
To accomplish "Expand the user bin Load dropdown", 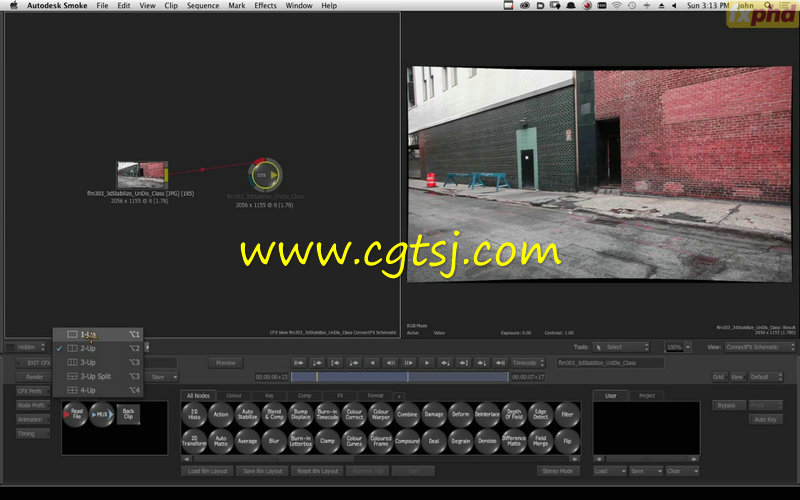I will tap(610, 471).
